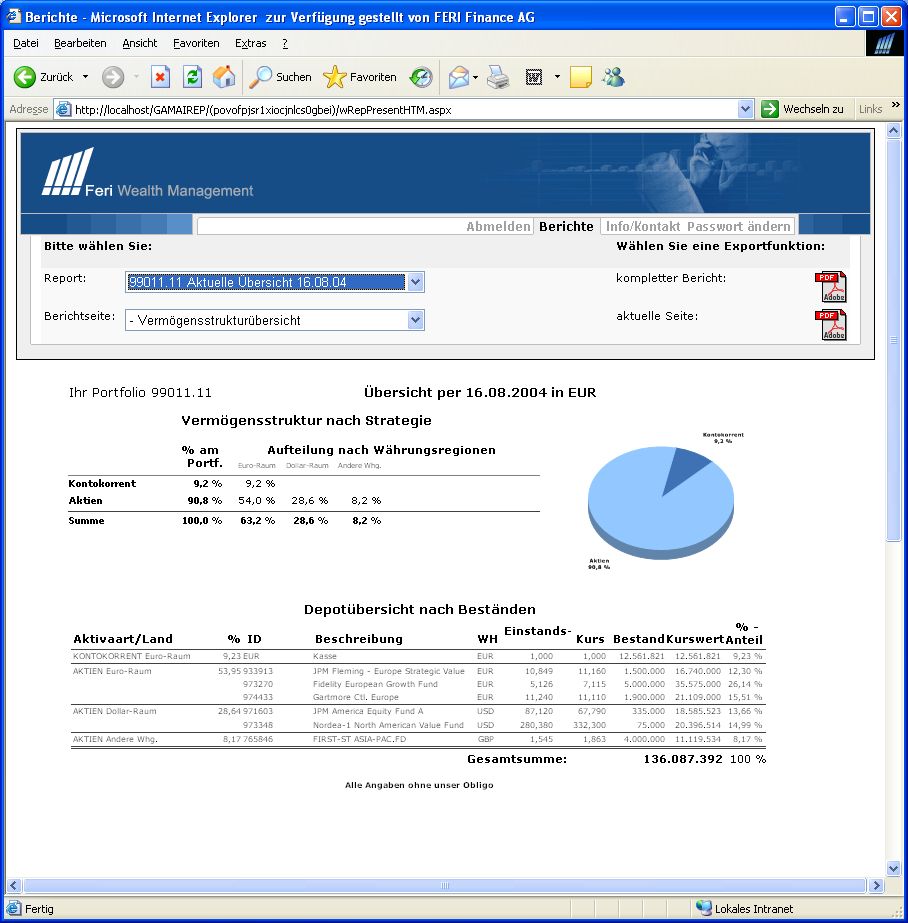Click the Forward navigation arrow
Screen dimensions: 908x923
click(112, 77)
